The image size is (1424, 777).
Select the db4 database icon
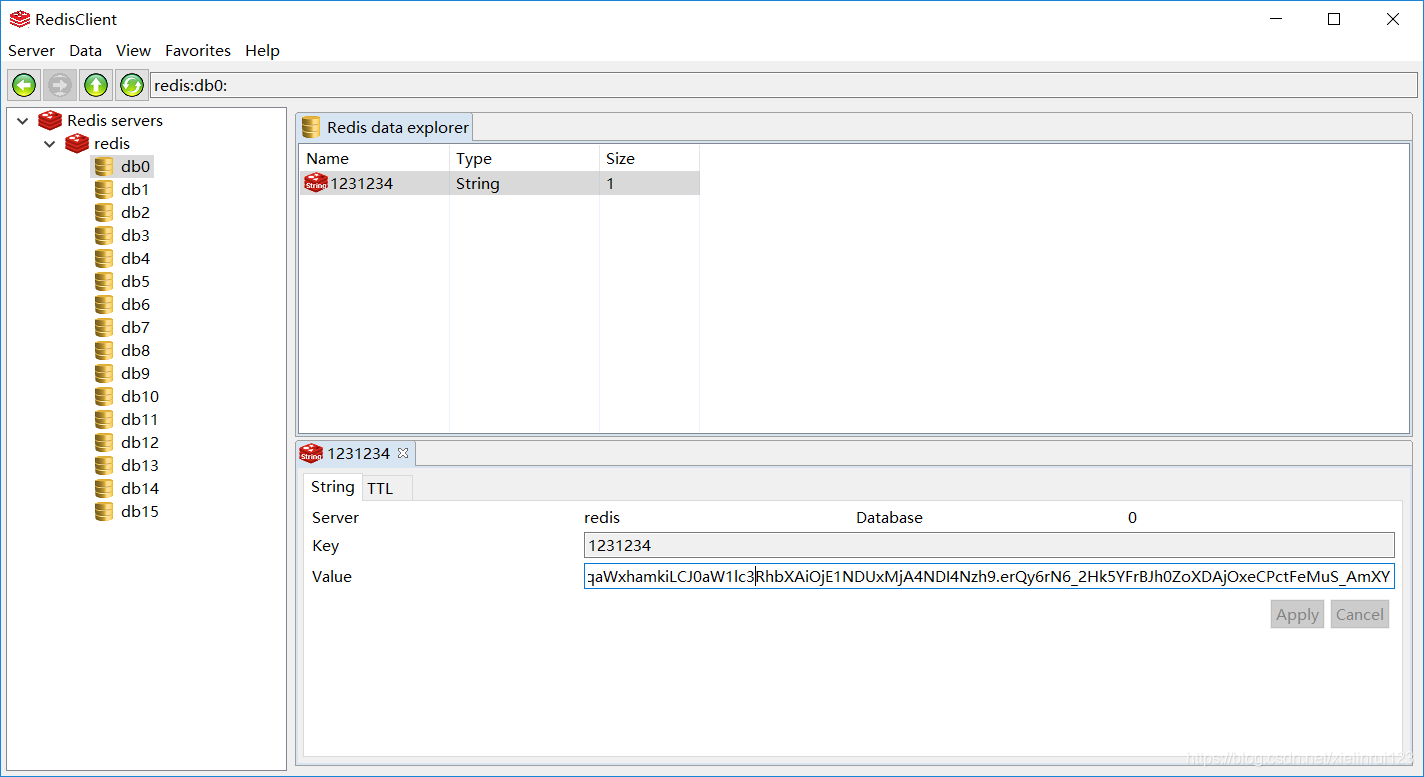point(104,258)
